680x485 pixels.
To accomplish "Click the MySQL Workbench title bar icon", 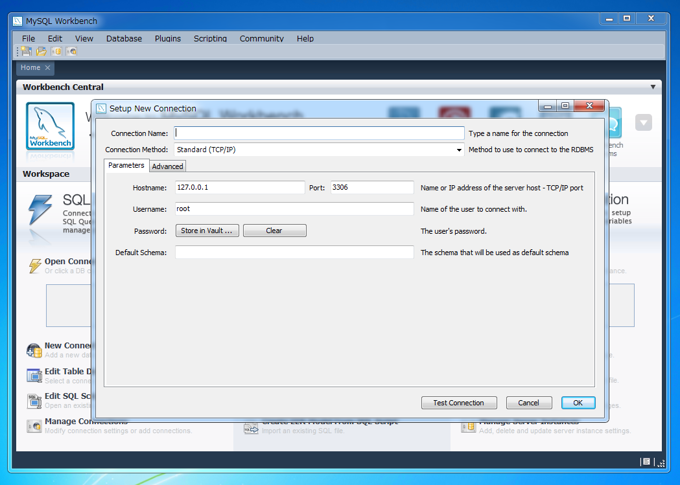I will pos(18,21).
